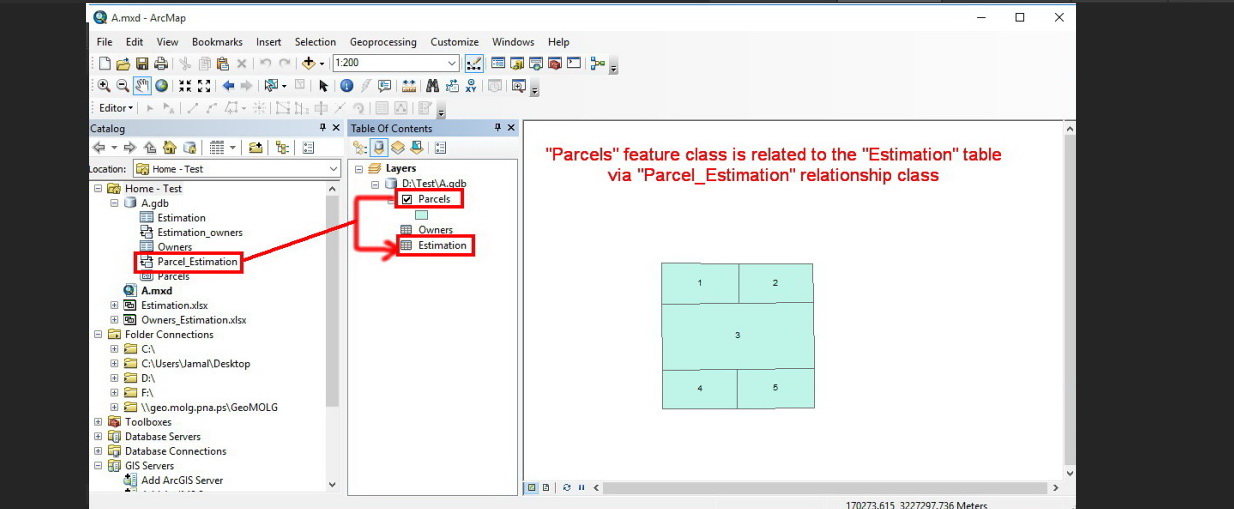
Task: Click the Add Data button
Action: 310,63
